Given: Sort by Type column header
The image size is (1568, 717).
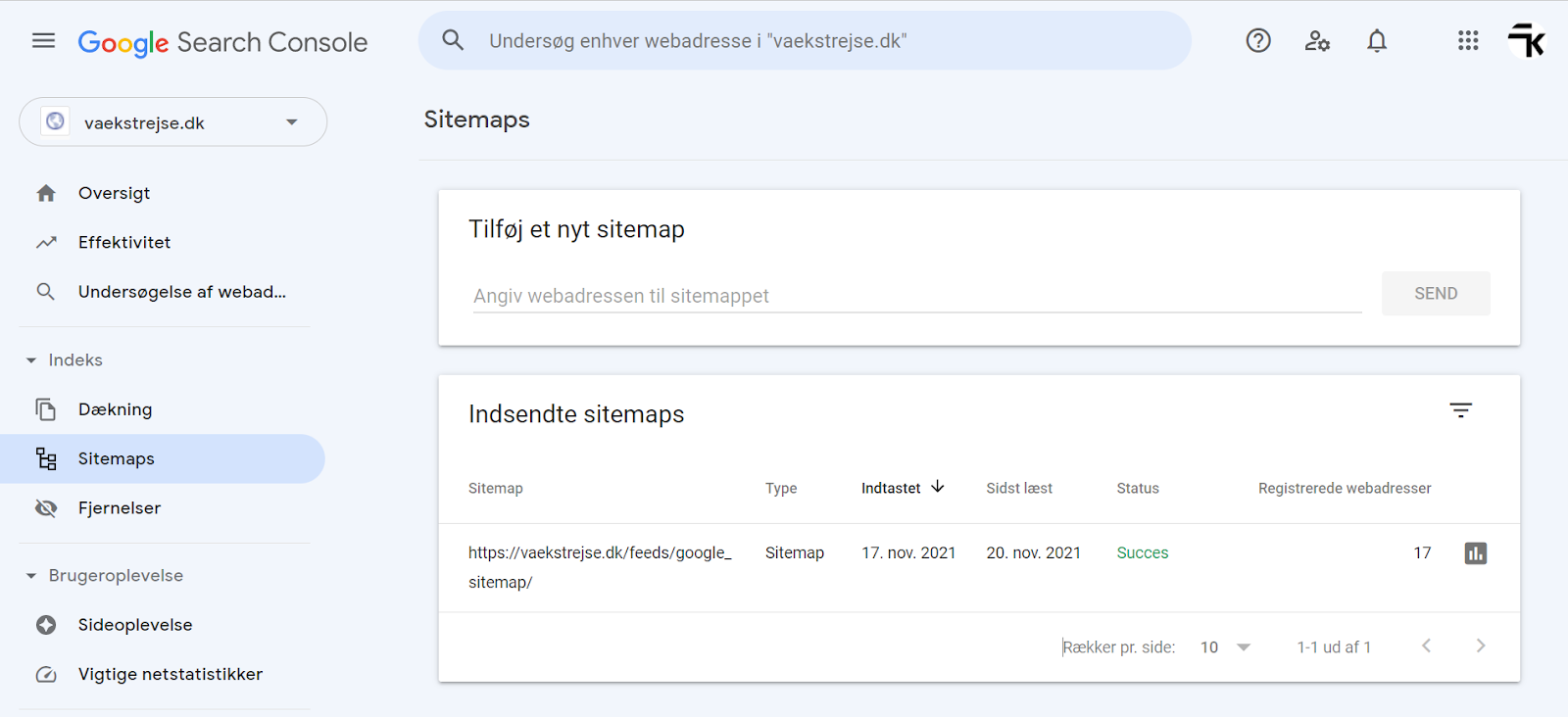Looking at the screenshot, I should pos(781,488).
